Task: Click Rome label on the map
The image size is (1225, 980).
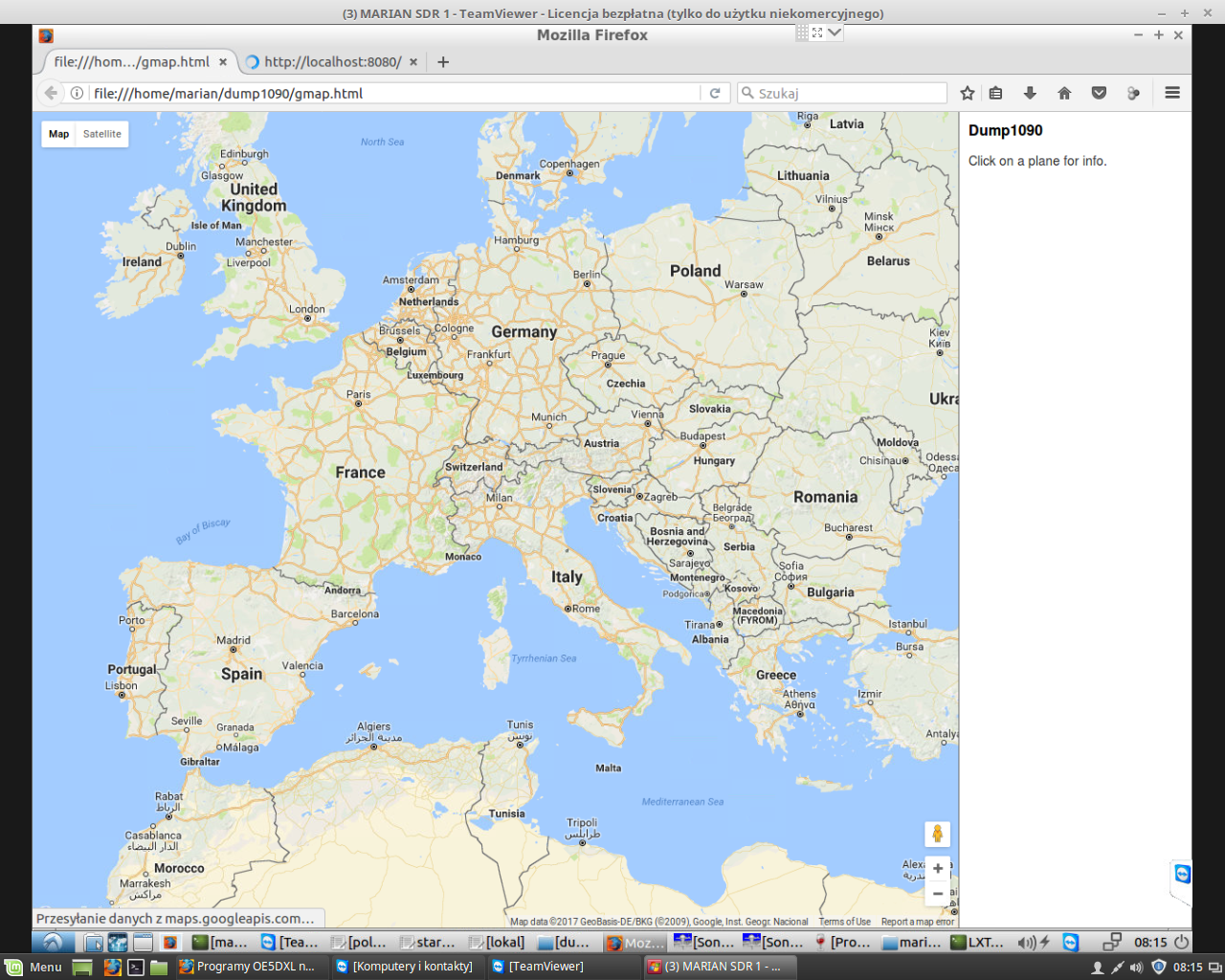Action: 586,609
